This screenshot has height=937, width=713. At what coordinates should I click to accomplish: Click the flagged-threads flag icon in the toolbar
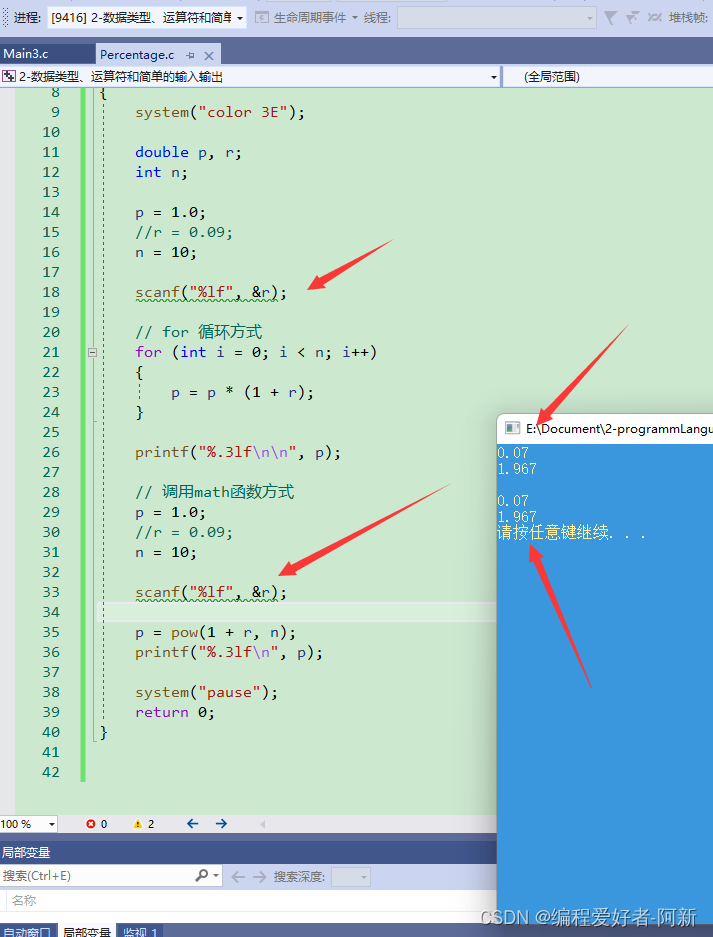(x=632, y=18)
